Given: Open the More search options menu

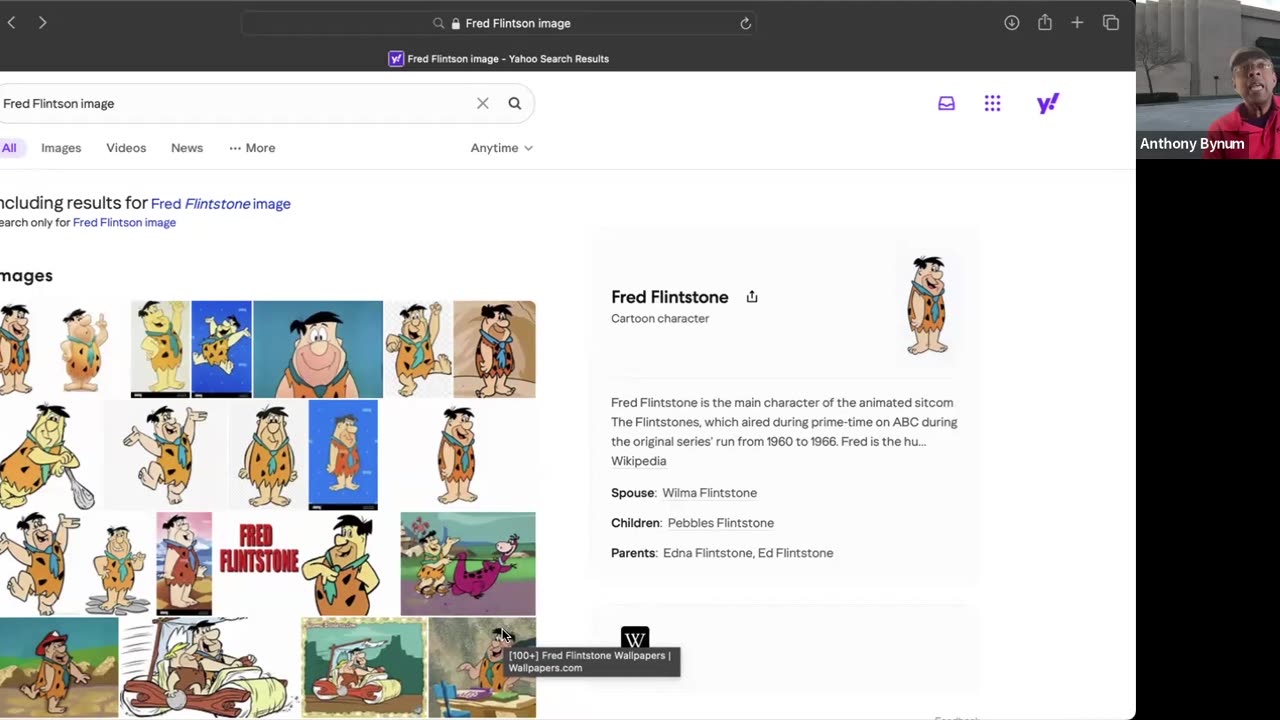Looking at the screenshot, I should (252, 148).
